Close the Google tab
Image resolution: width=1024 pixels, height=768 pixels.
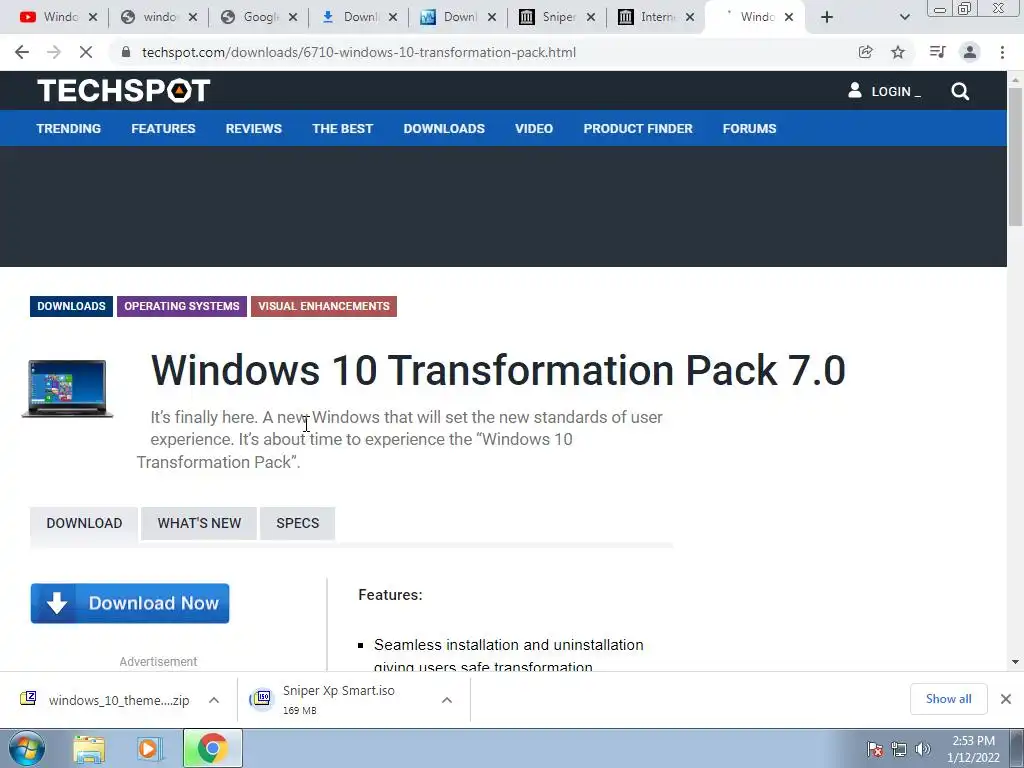(x=293, y=17)
